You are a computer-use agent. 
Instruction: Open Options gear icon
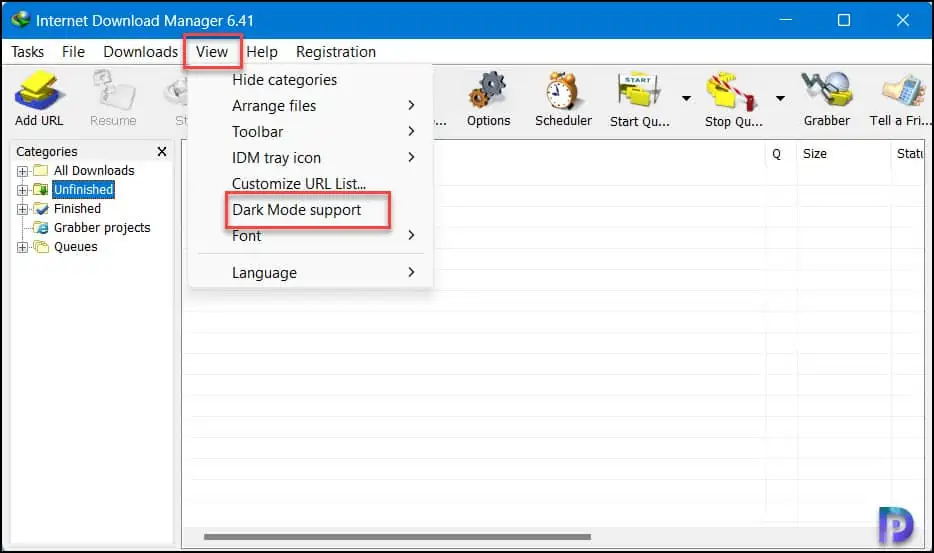tap(488, 90)
